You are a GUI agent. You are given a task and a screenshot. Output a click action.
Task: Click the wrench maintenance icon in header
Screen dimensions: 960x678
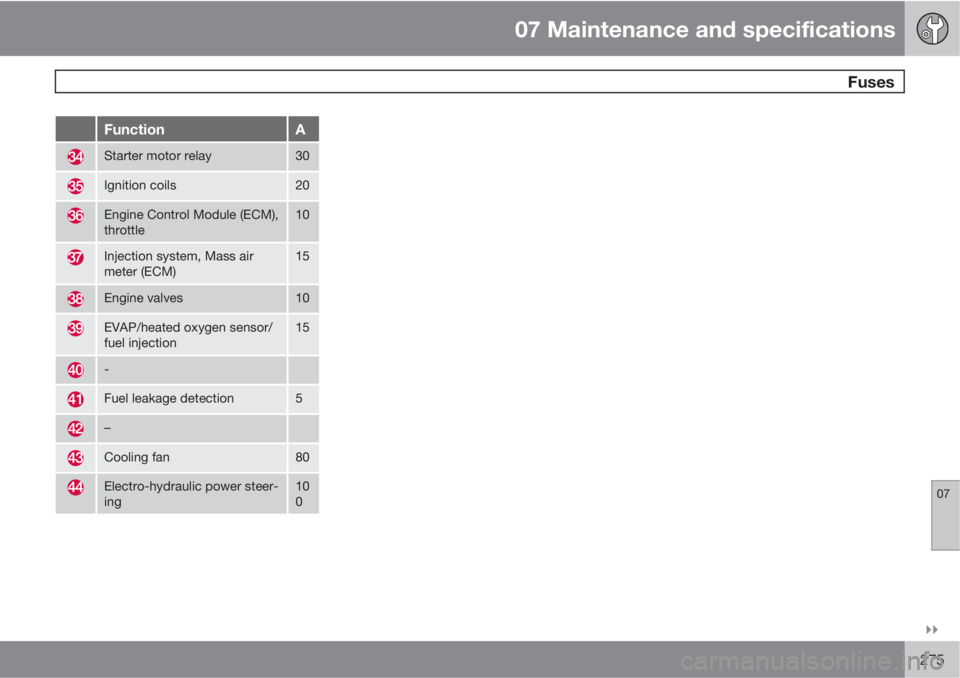[932, 29]
